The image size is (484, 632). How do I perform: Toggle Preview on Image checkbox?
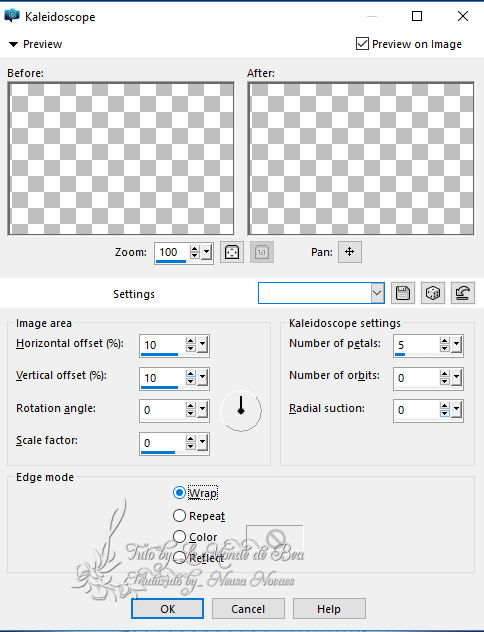(x=362, y=44)
